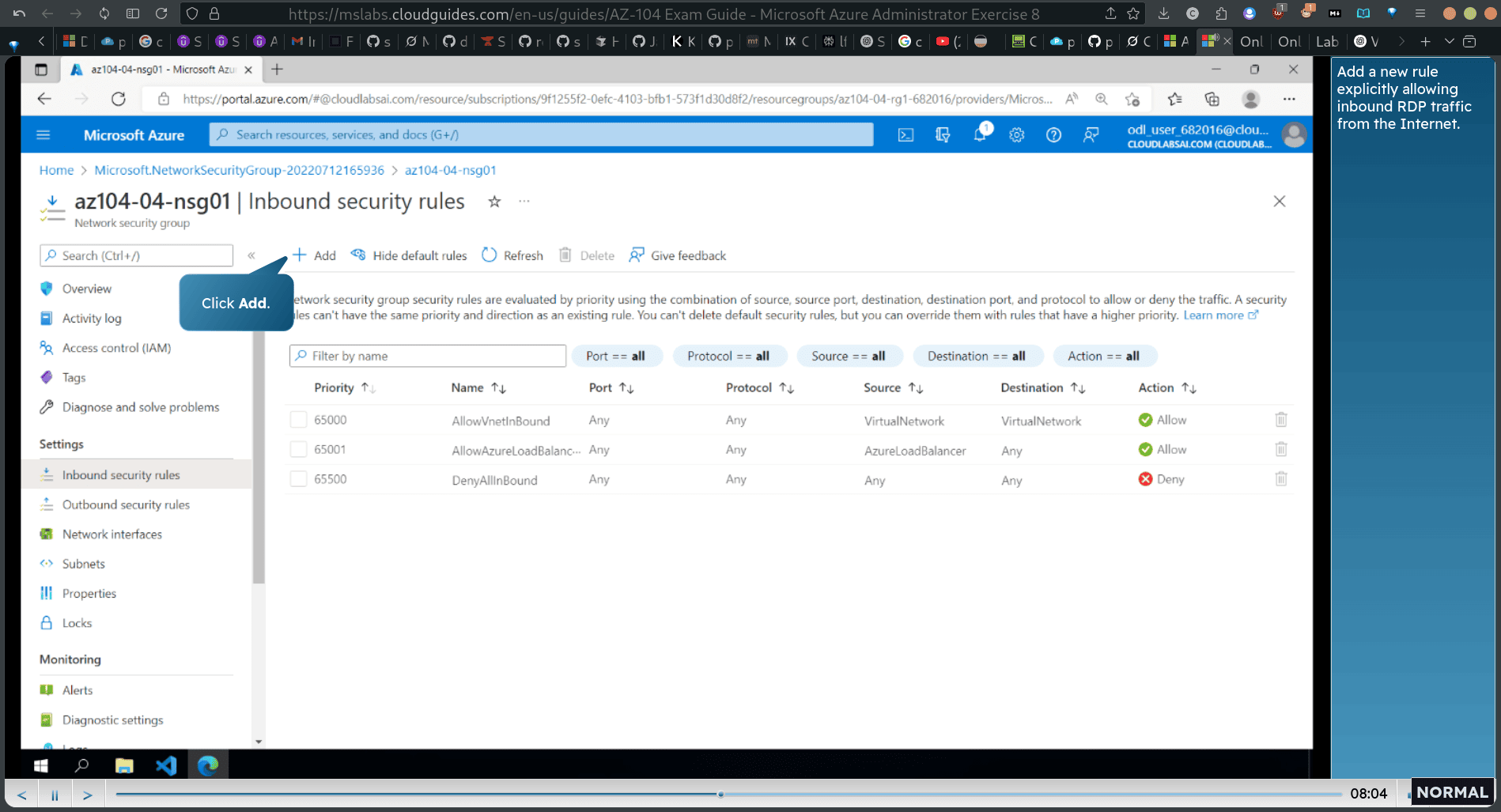Click the Home breadcrumb link
This screenshot has height=812, width=1501.
click(56, 170)
